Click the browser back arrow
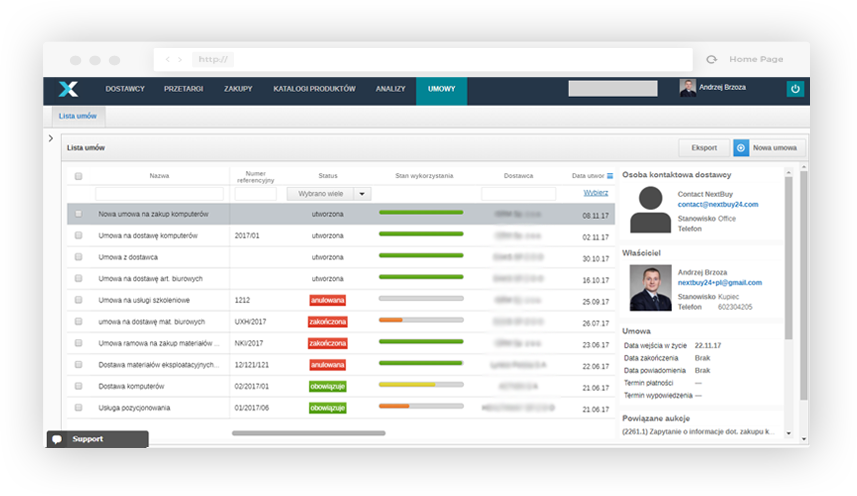Image resolution: width=857 pixels, height=496 pixels. click(x=167, y=60)
